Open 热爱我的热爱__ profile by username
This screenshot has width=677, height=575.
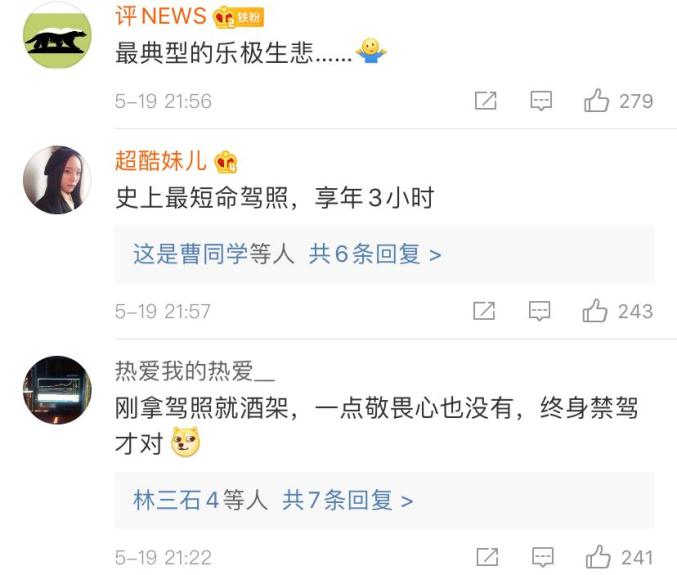tap(195, 371)
